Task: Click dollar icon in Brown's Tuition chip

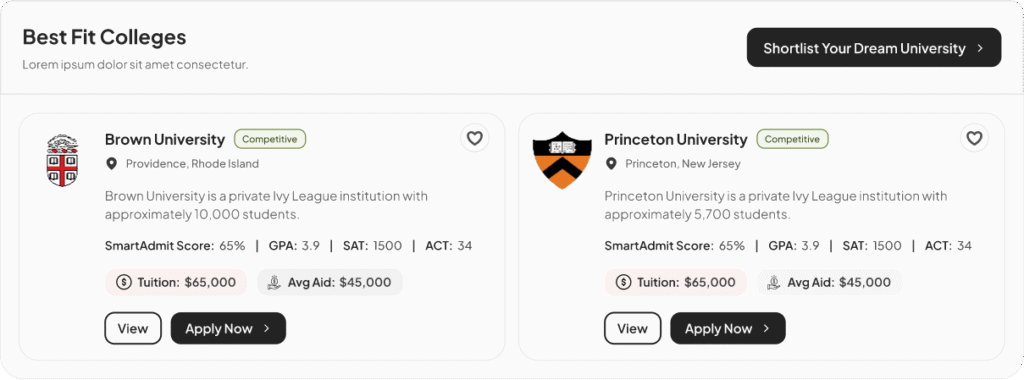Action: coord(123,283)
